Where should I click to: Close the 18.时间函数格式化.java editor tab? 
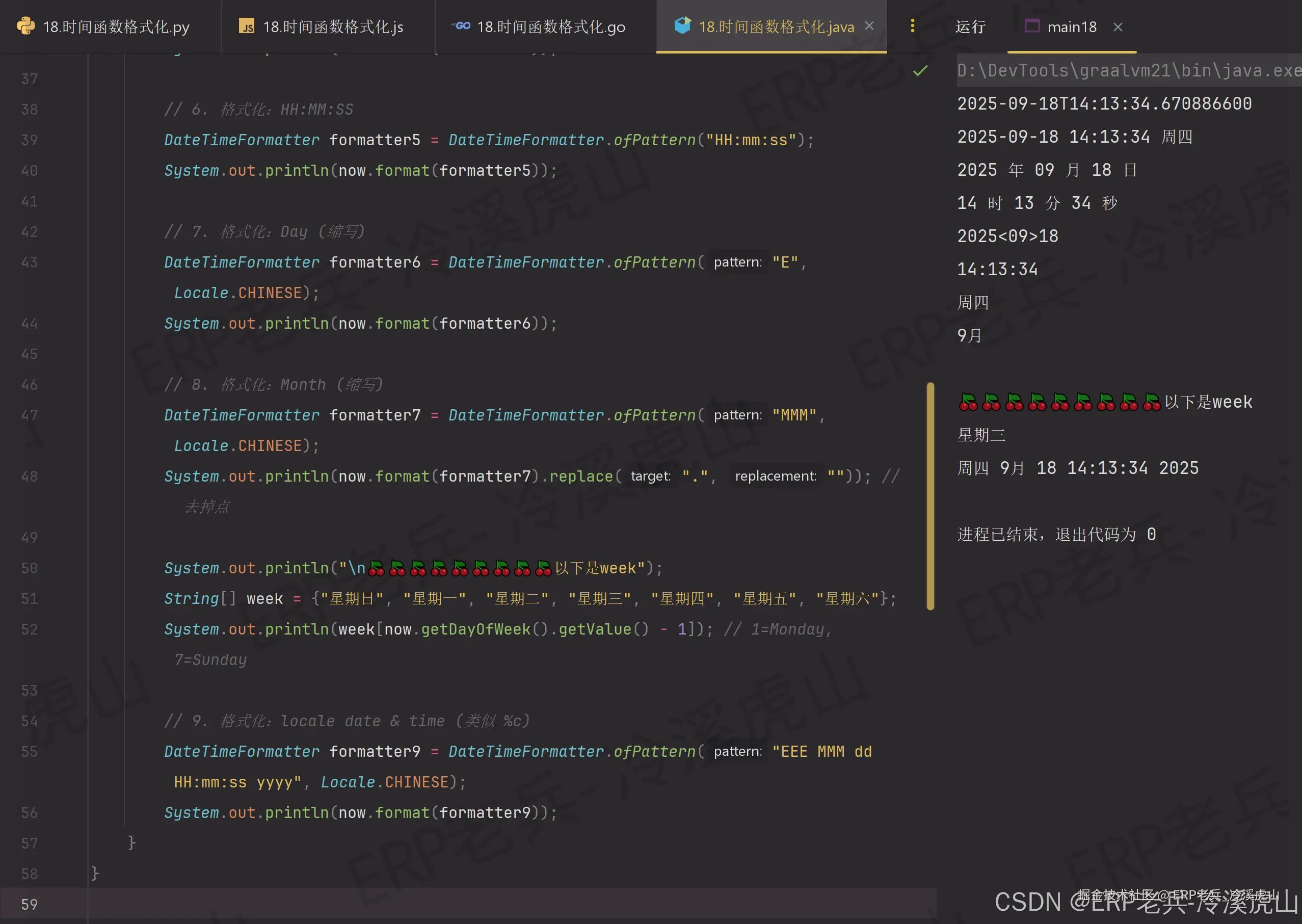pyautogui.click(x=869, y=25)
